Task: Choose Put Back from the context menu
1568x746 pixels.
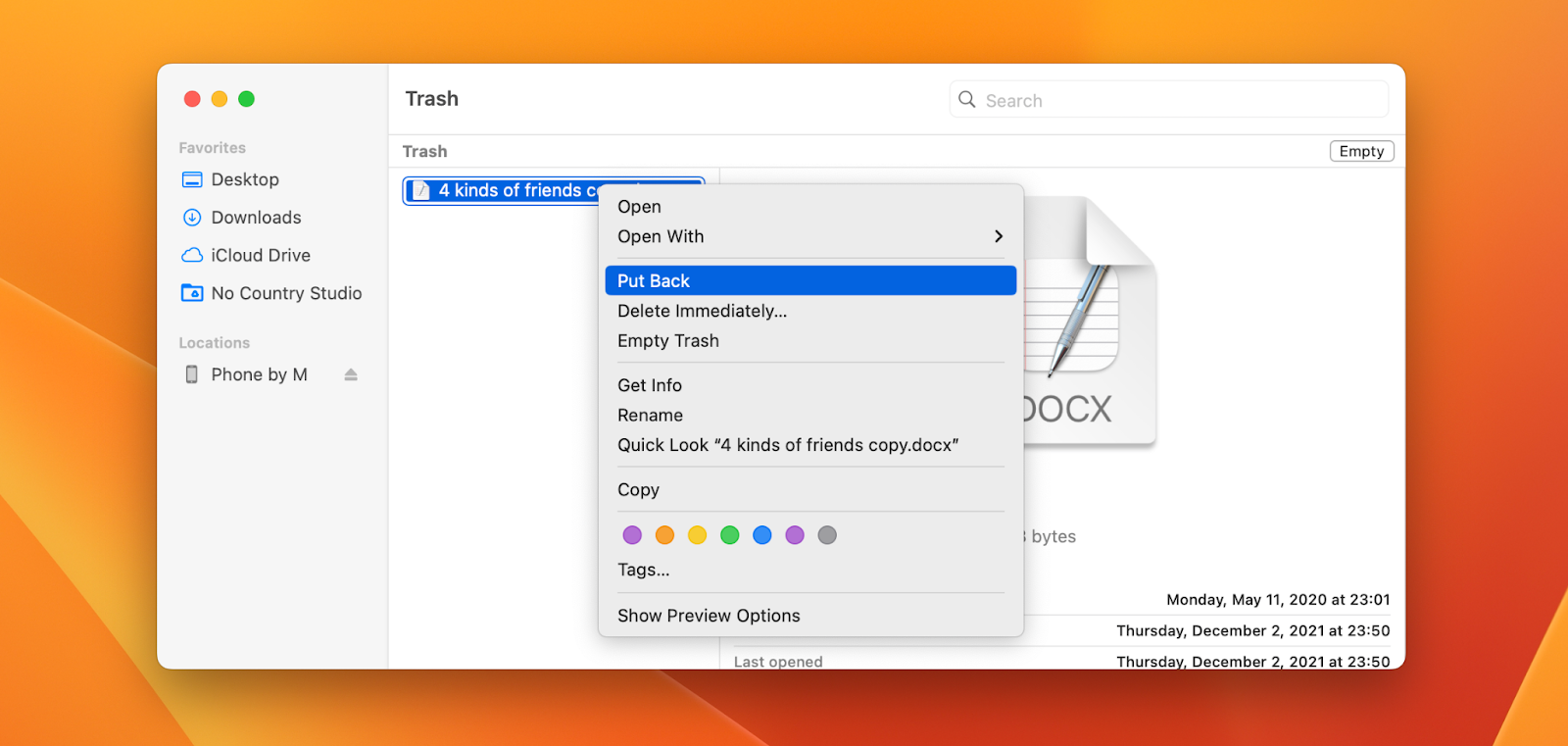Action: pos(654,281)
